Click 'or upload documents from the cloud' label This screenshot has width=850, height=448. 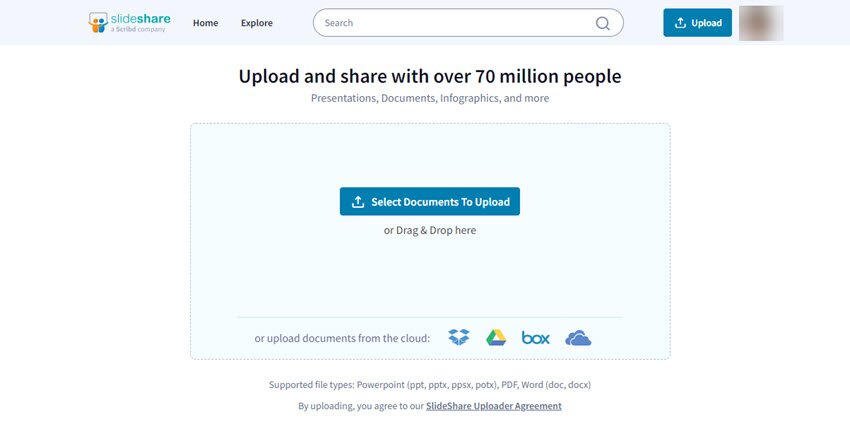click(342, 338)
